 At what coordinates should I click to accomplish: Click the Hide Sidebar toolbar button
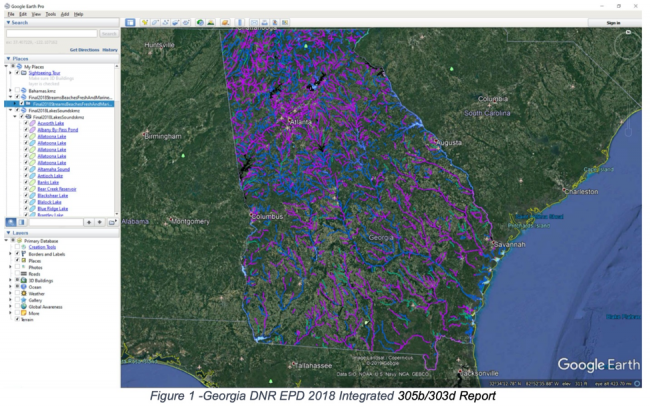click(129, 22)
